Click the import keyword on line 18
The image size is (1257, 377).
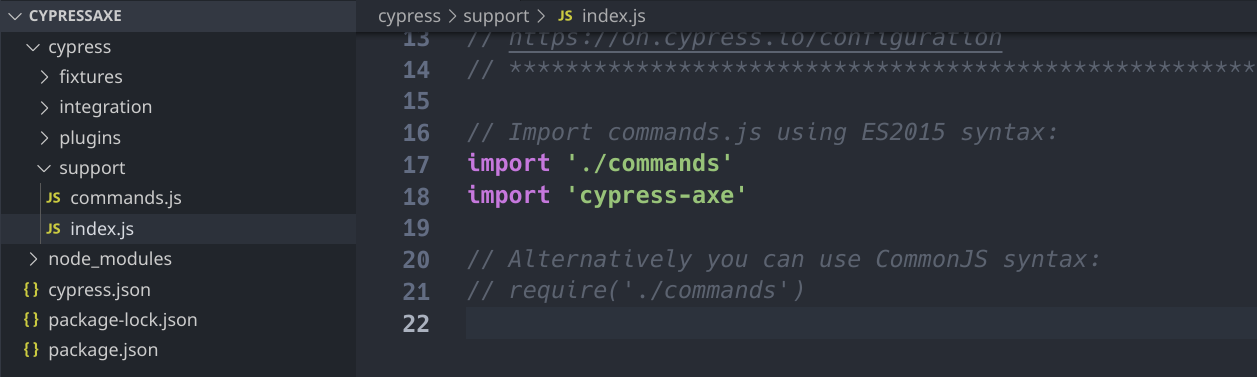[508, 195]
